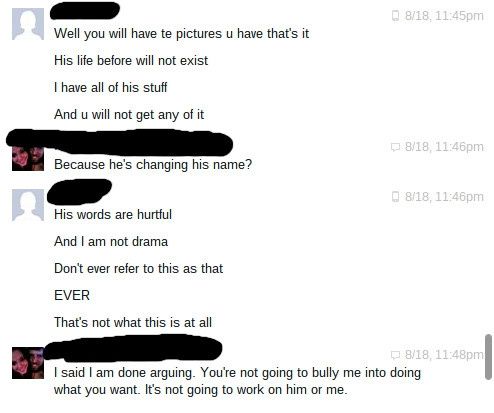Click the chat bubble icon beside 11:46pm timestamp
Image resolution: width=494 pixels, height=413 pixels.
(x=395, y=147)
